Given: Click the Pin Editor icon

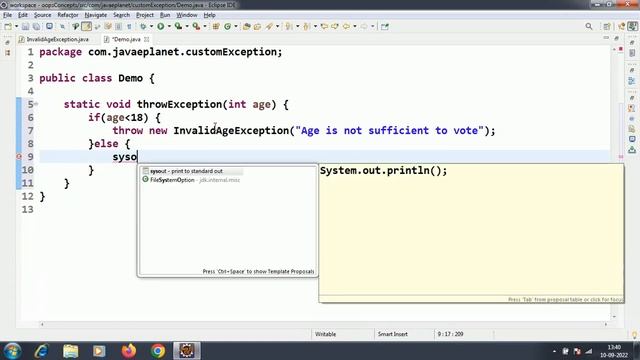Looking at the screenshot, I should tap(384, 27).
